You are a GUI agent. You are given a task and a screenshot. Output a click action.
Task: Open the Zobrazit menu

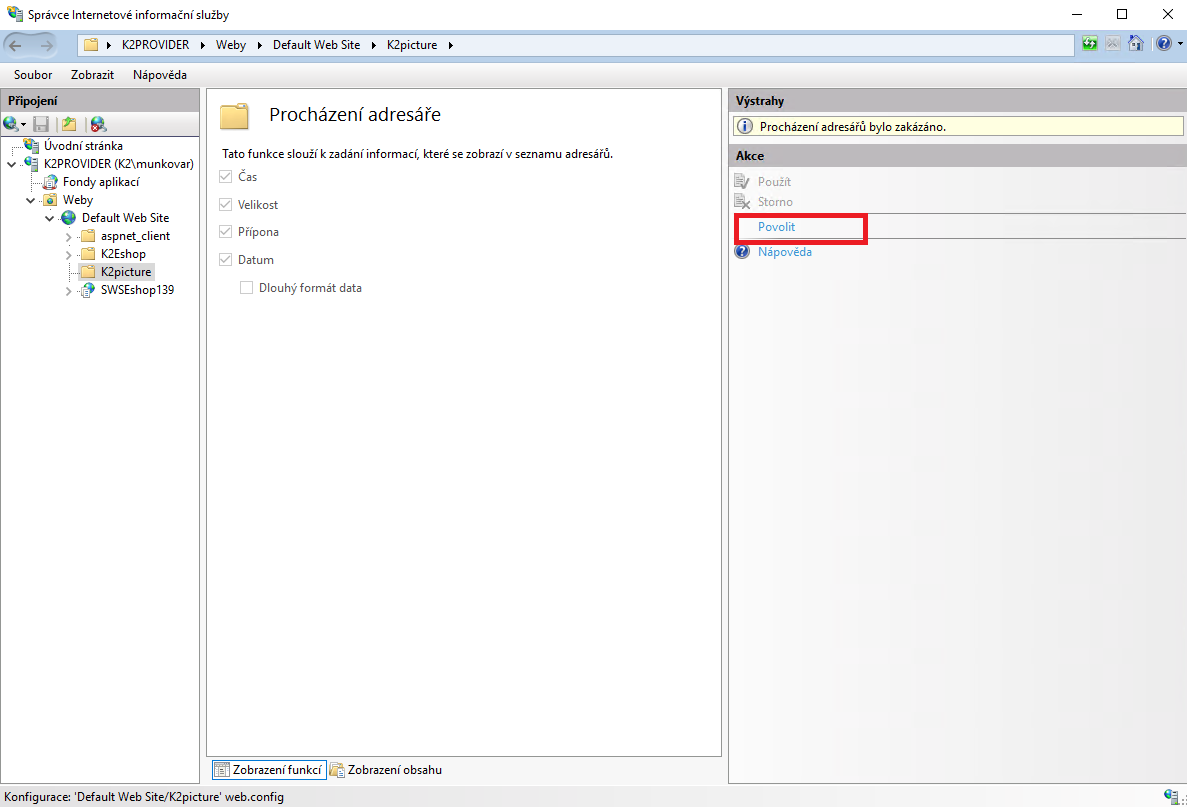(x=92, y=75)
